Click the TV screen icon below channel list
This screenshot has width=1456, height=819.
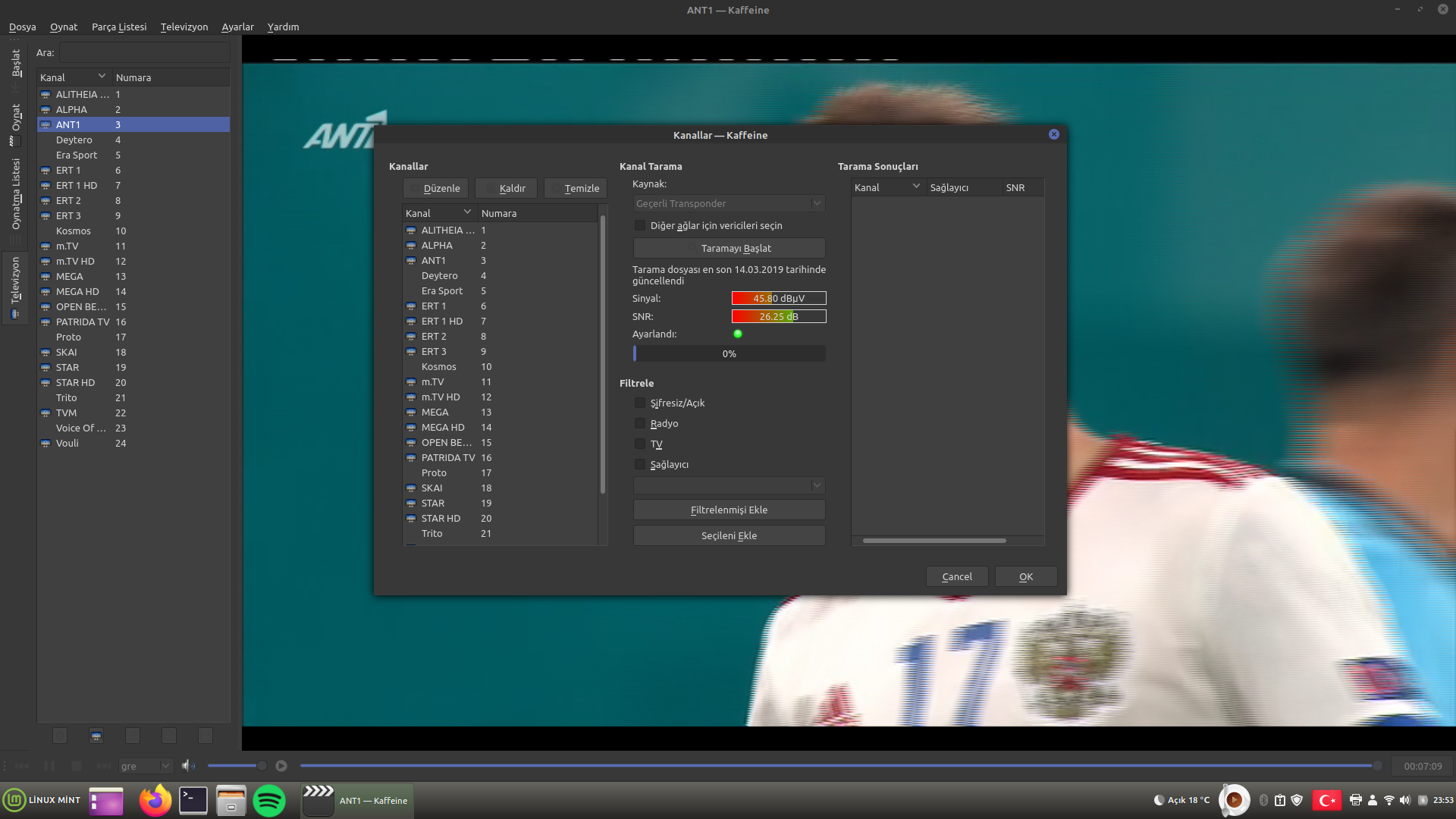[96, 736]
